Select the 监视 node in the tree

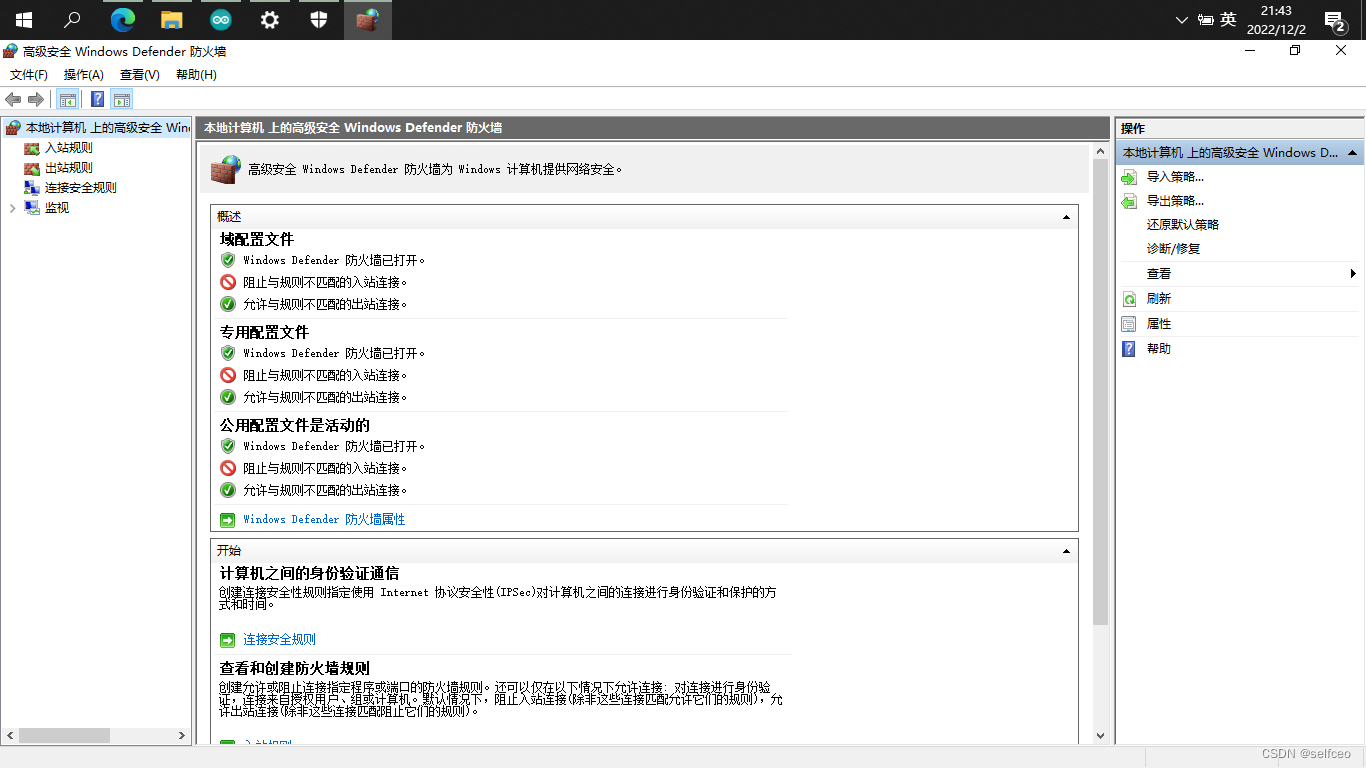click(x=57, y=208)
